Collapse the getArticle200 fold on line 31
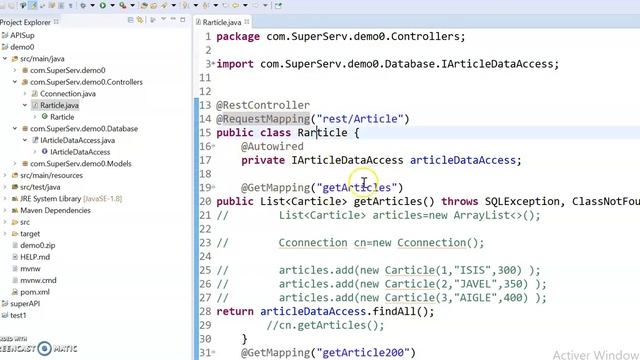 (x=213, y=352)
